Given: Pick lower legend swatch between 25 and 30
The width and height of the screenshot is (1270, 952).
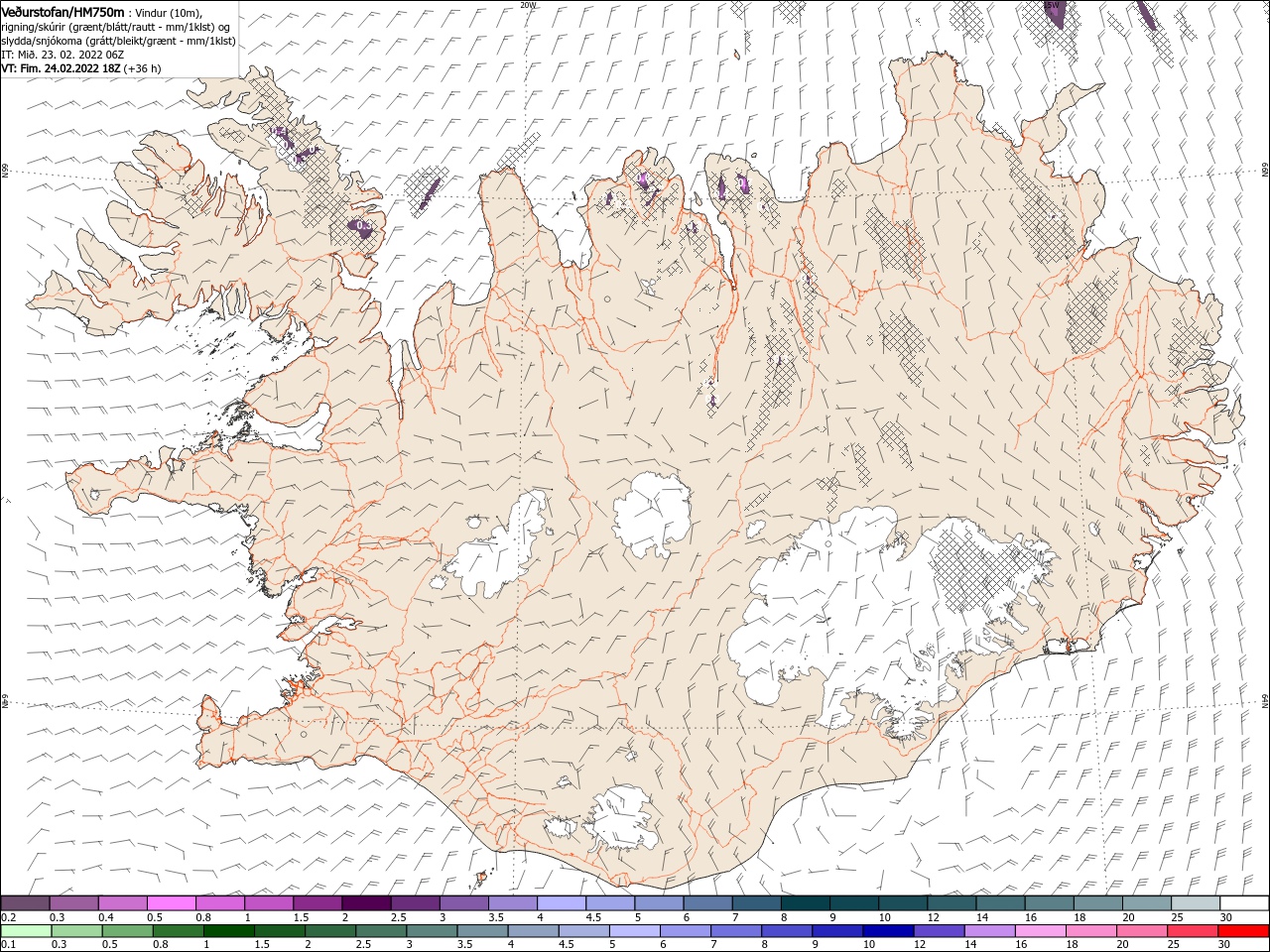Looking at the screenshot, I should (x=1191, y=931).
